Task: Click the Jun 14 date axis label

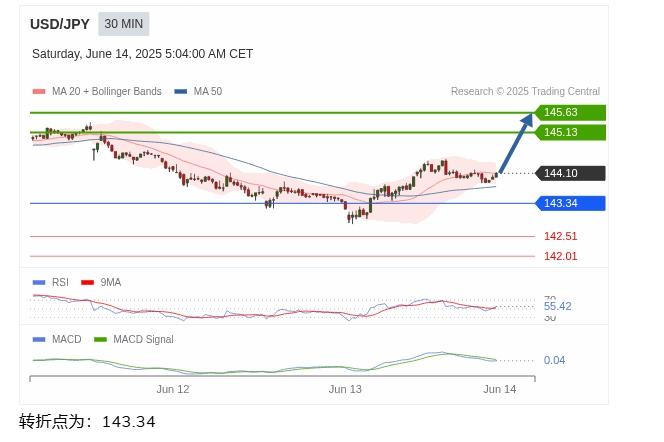Action: tap(500, 389)
